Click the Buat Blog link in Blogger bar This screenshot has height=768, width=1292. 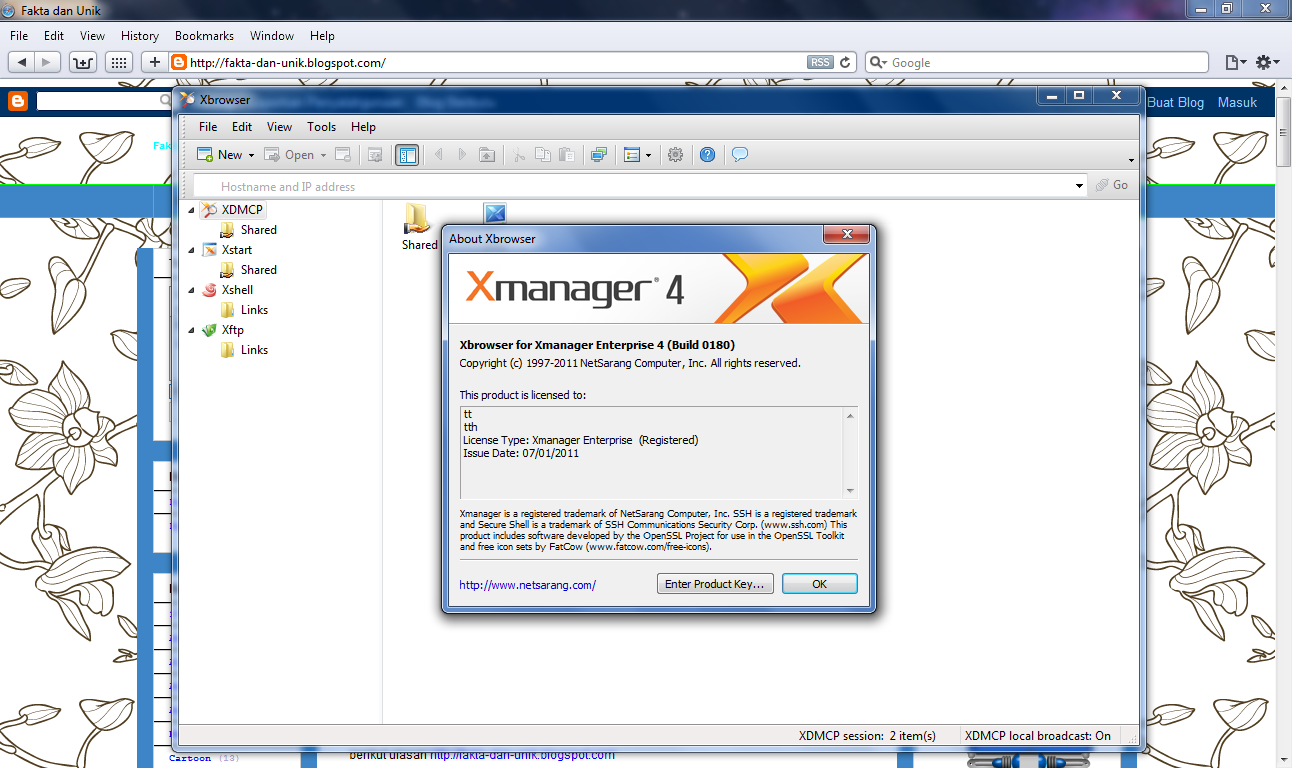1176,103
